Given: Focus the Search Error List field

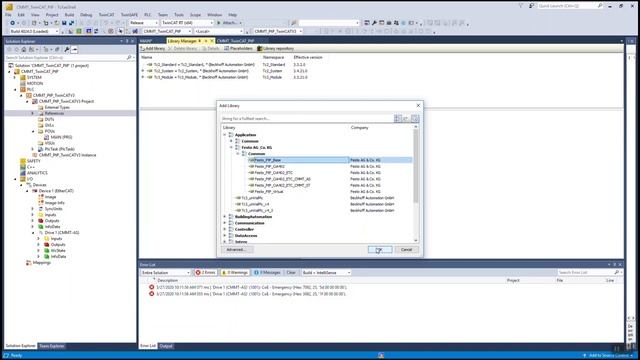Looking at the screenshot, I should pyautogui.click(x=586, y=272).
